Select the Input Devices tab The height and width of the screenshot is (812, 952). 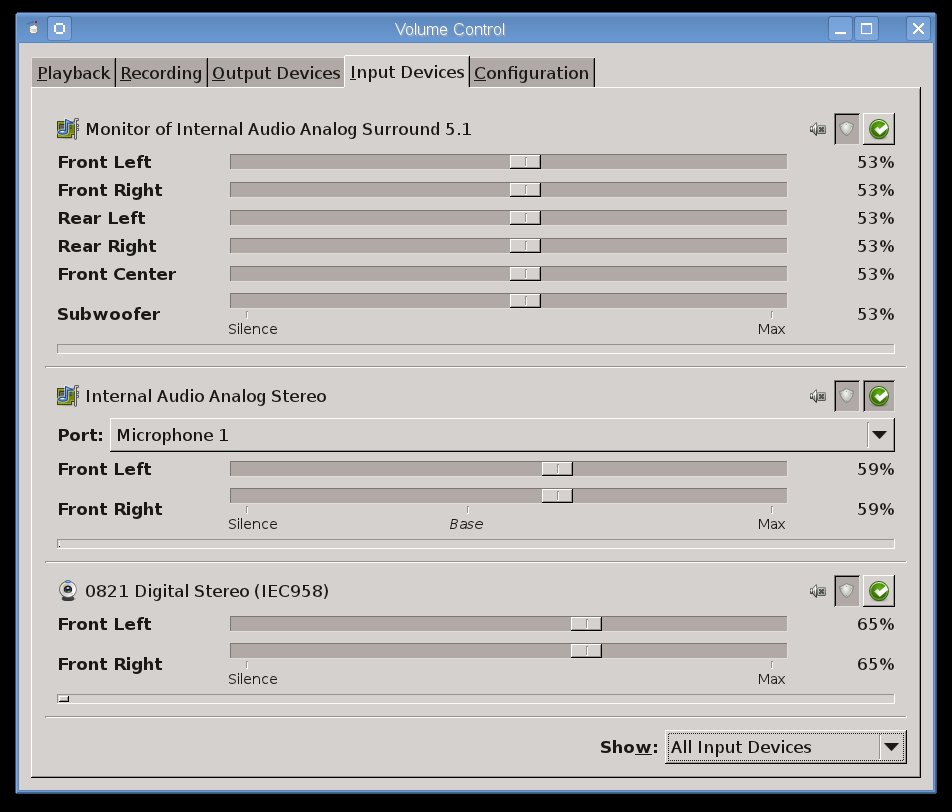(x=407, y=72)
